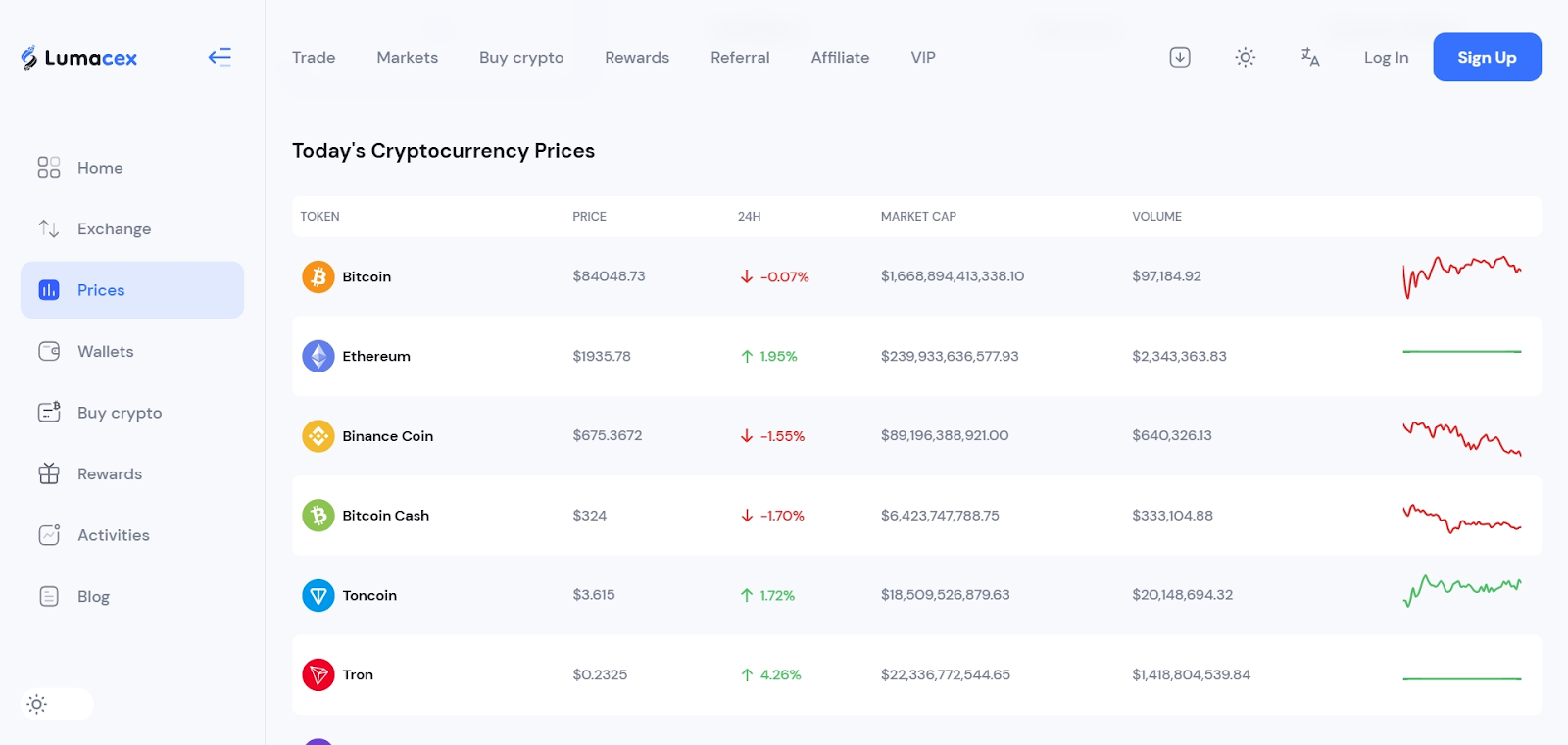
Task: Click the MARKET CAP column header
Action: (x=918, y=217)
